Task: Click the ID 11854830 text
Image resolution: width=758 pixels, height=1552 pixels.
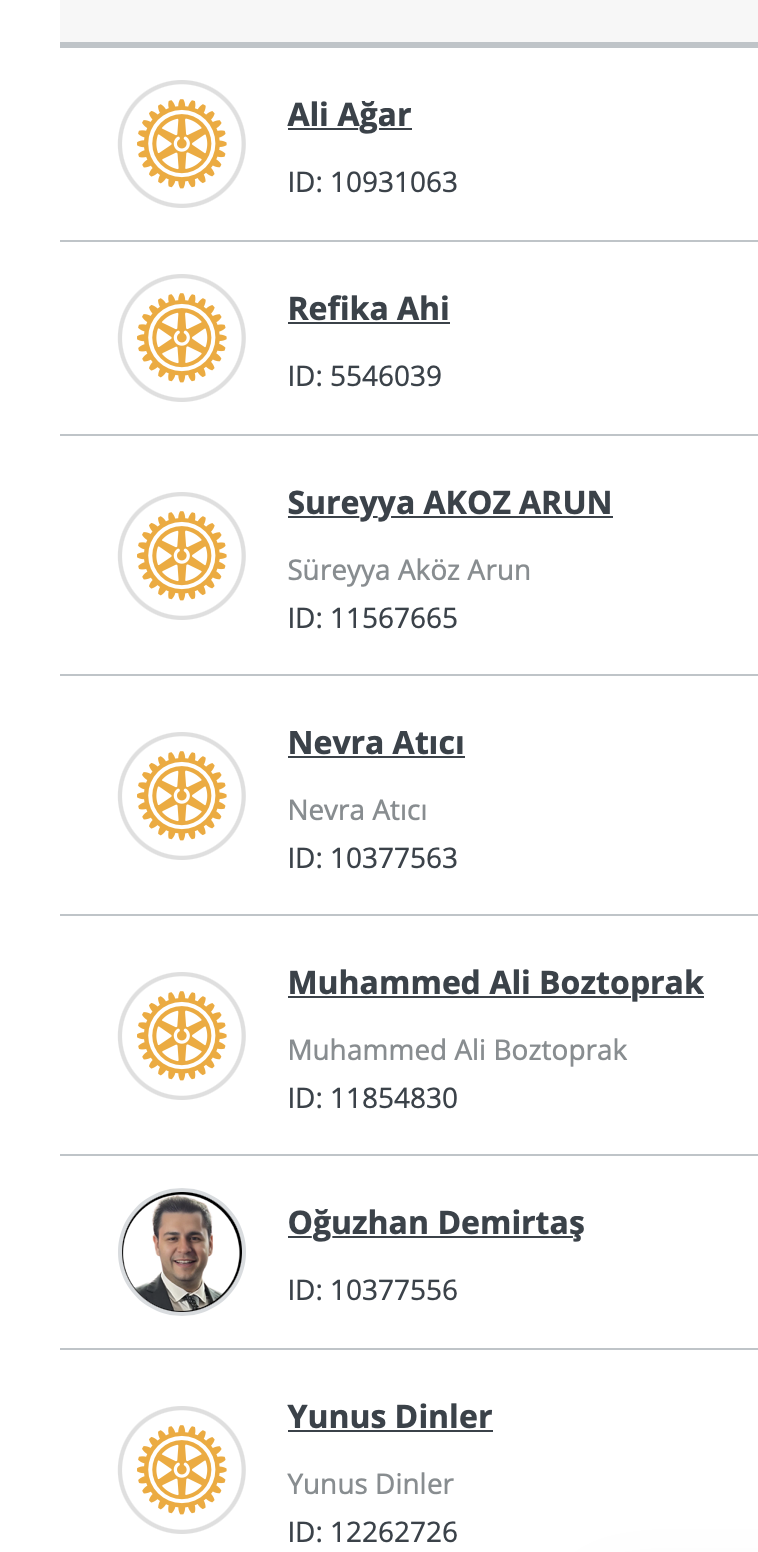Action: pos(372,1099)
